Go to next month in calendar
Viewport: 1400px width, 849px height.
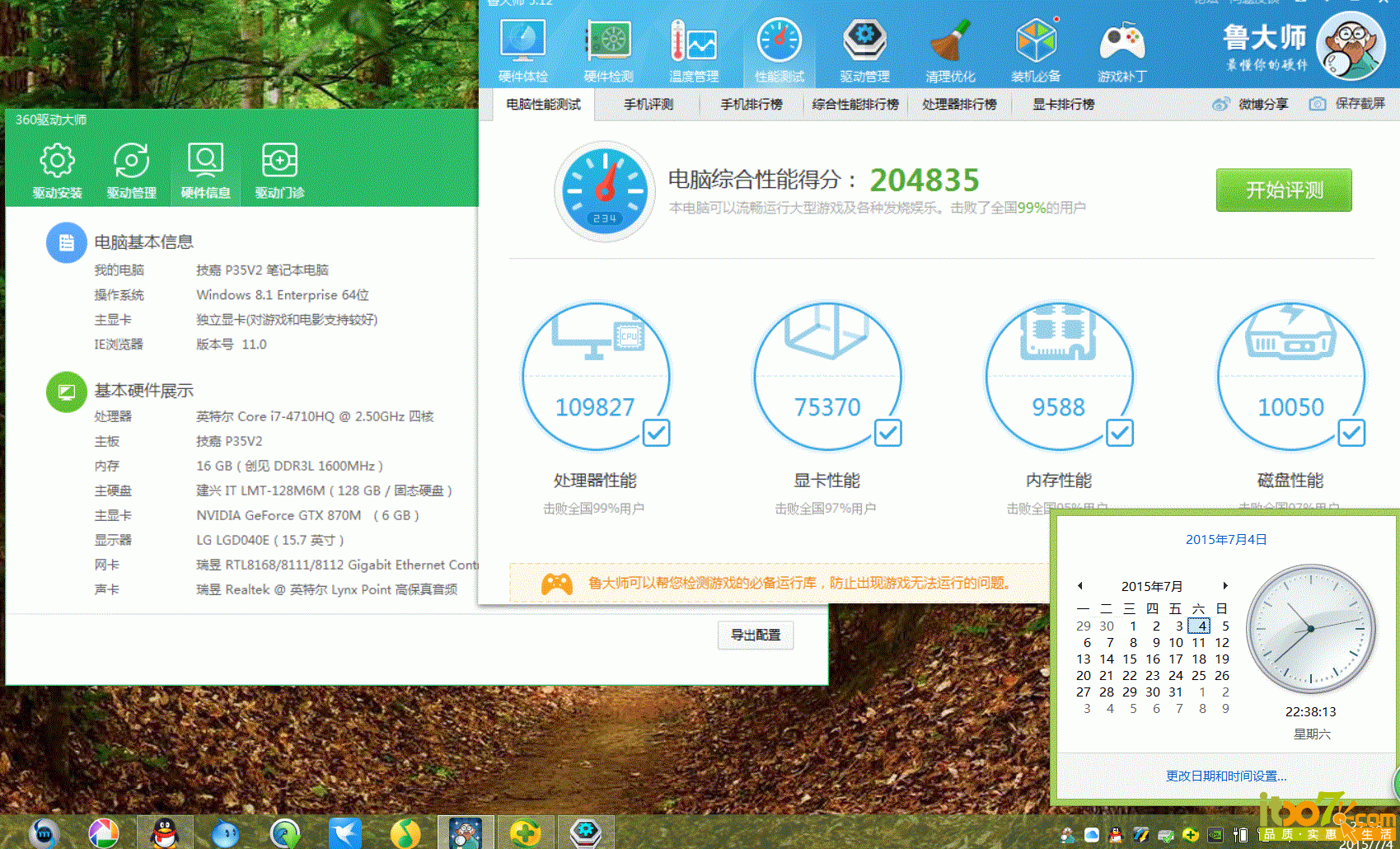1225,586
